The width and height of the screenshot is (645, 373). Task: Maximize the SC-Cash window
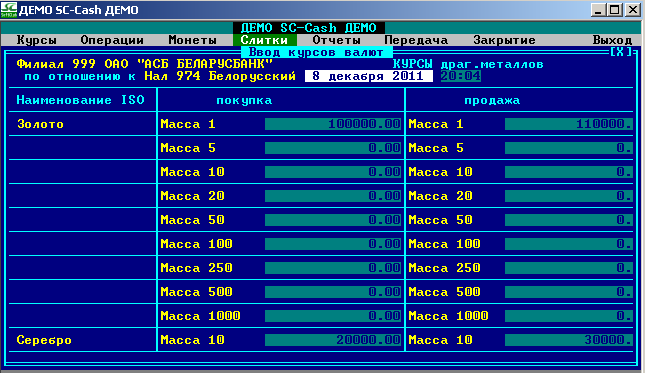pos(615,9)
